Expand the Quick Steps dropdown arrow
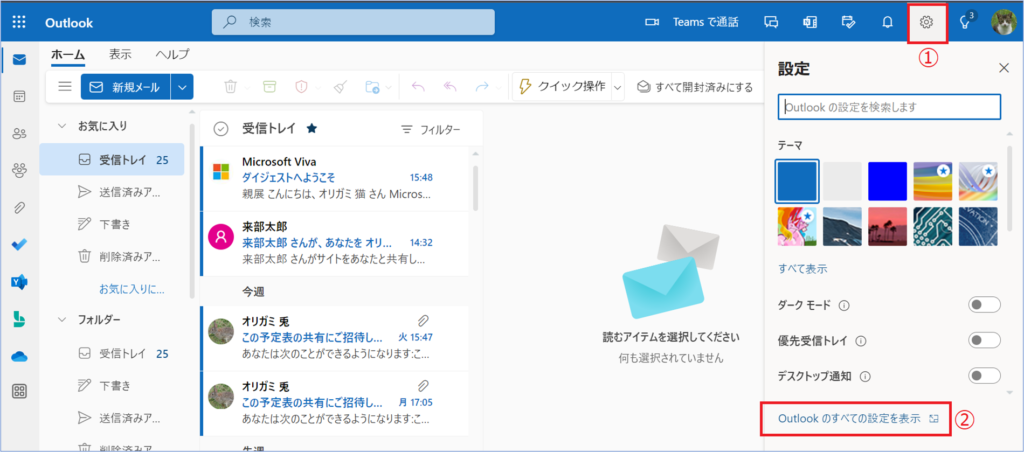 tap(618, 87)
